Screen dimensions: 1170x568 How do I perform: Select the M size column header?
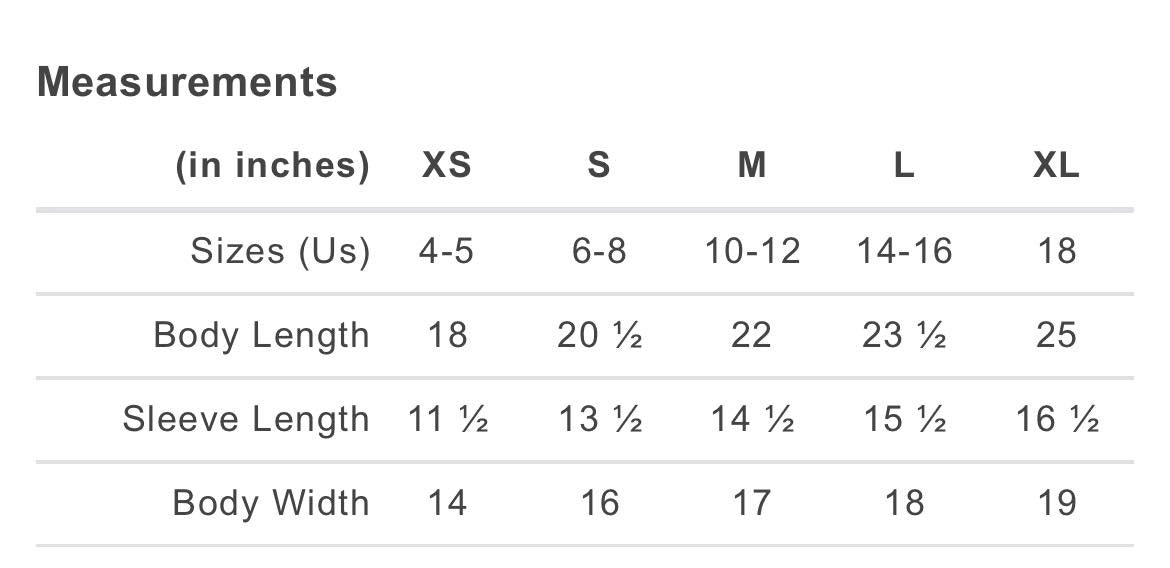(x=751, y=166)
